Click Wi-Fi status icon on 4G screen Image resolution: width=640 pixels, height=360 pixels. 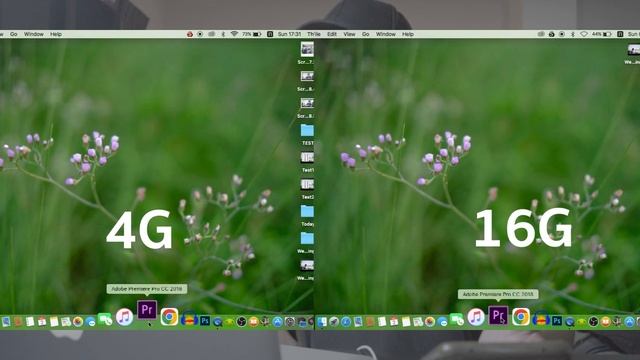[x=234, y=34]
